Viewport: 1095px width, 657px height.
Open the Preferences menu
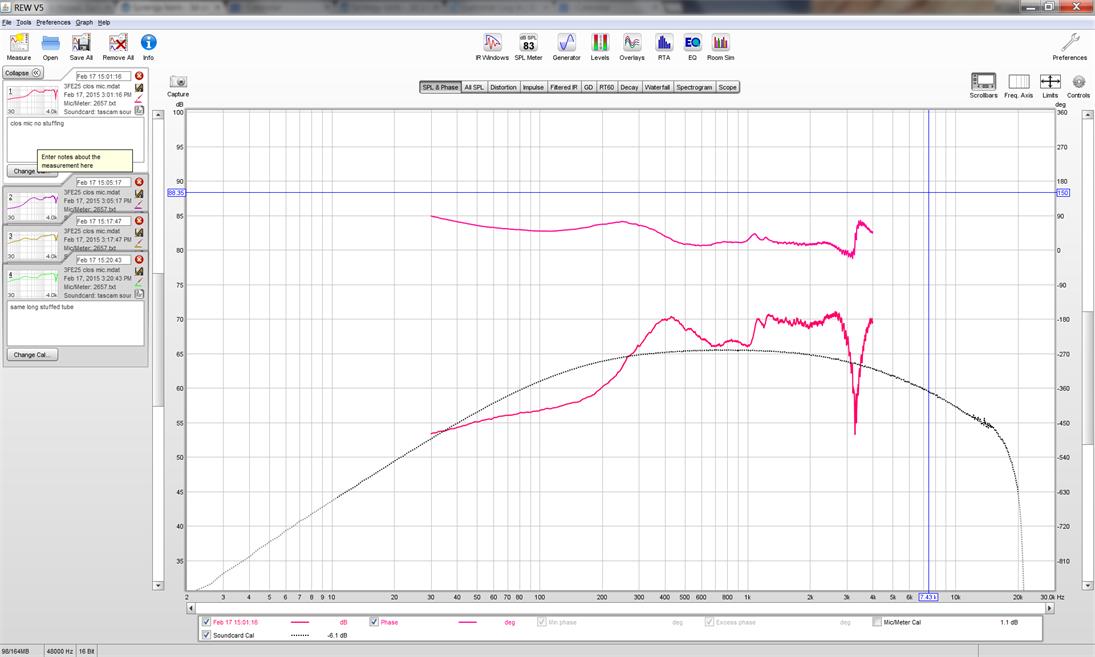pyautogui.click(x=53, y=22)
